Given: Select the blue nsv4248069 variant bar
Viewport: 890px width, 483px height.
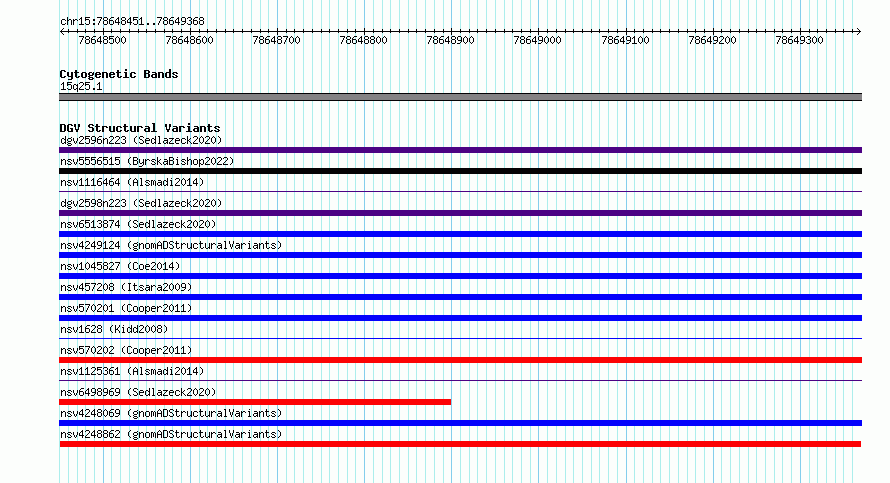Looking at the screenshot, I should coord(460,423).
